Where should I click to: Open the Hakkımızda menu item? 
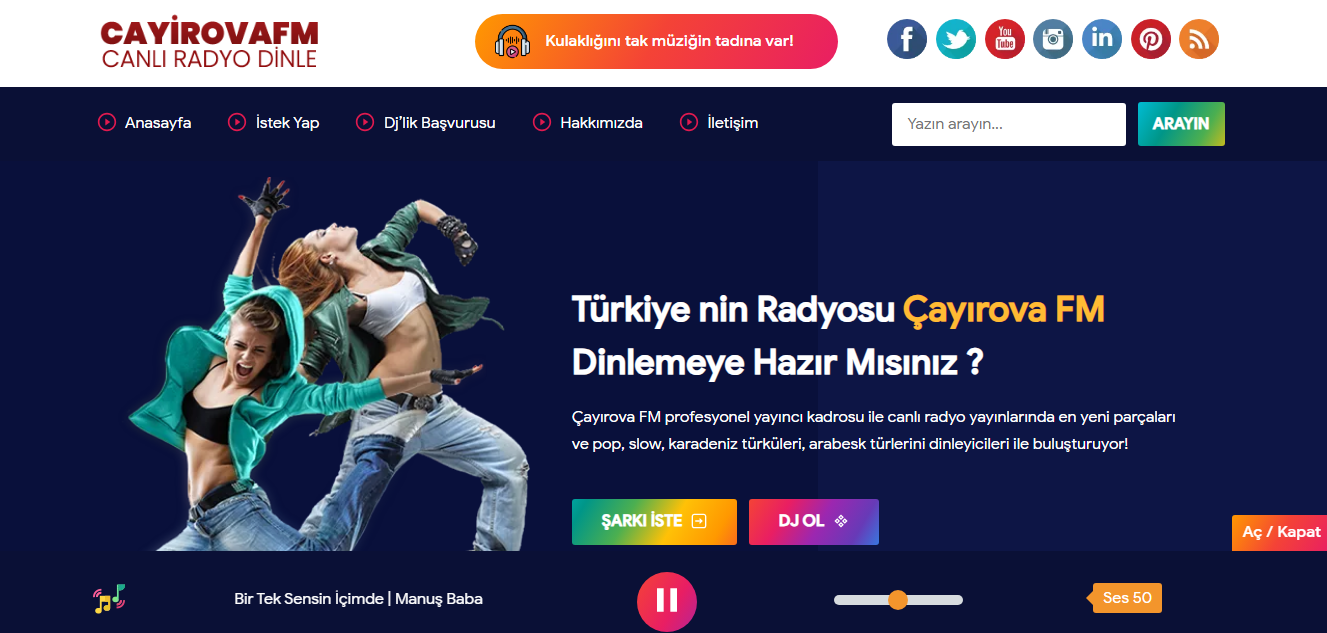pos(601,123)
